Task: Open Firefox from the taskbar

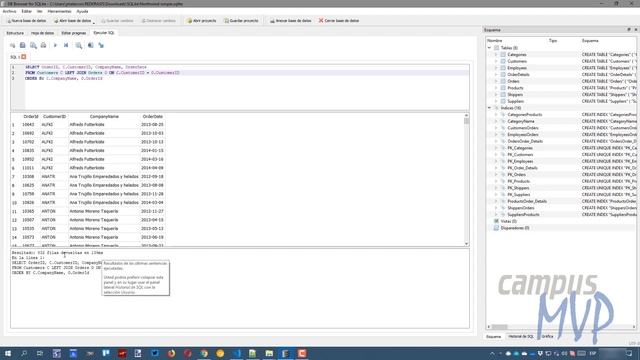Action: pyautogui.click(x=171, y=353)
